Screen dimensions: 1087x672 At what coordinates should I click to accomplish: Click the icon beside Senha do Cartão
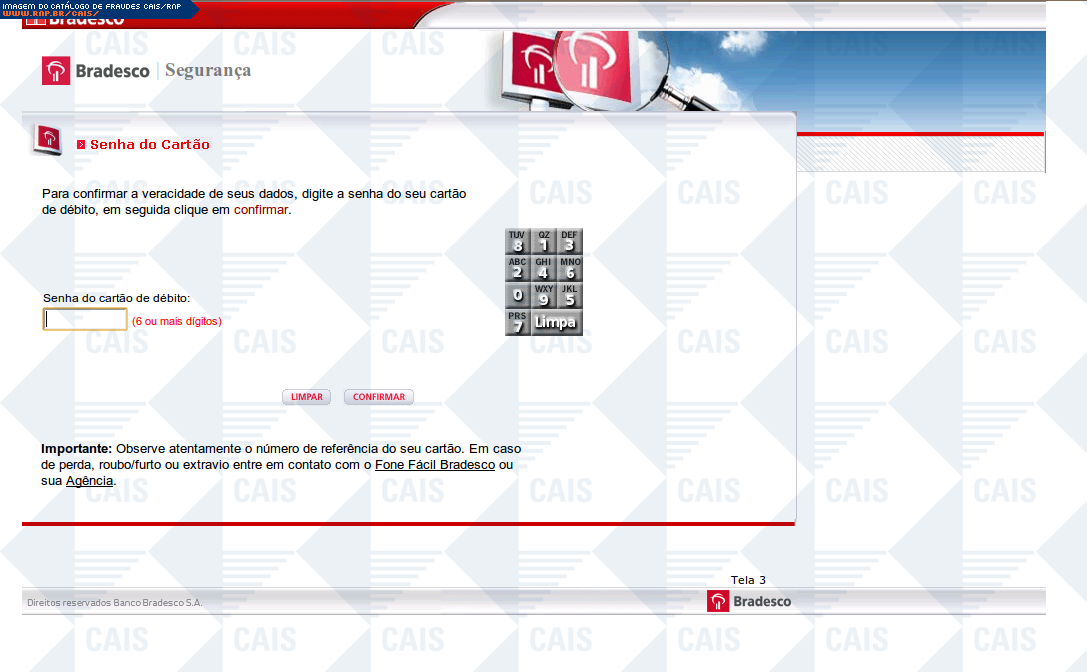[47, 140]
